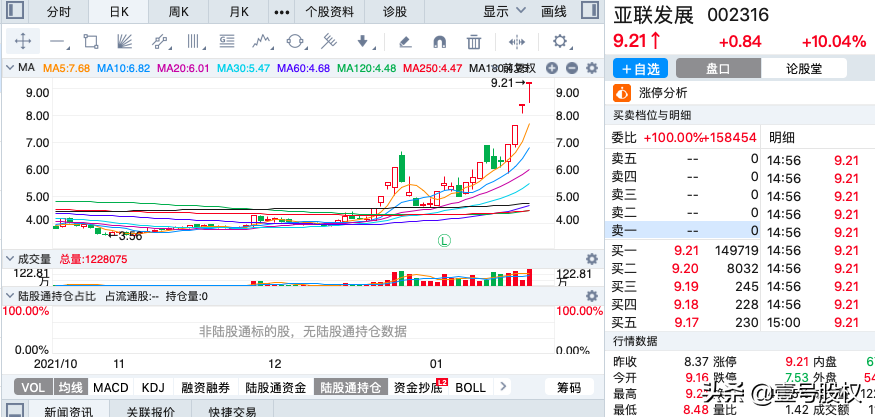This screenshot has width=875, height=417.
Task: Select the text annotation tool
Action: point(227,41)
